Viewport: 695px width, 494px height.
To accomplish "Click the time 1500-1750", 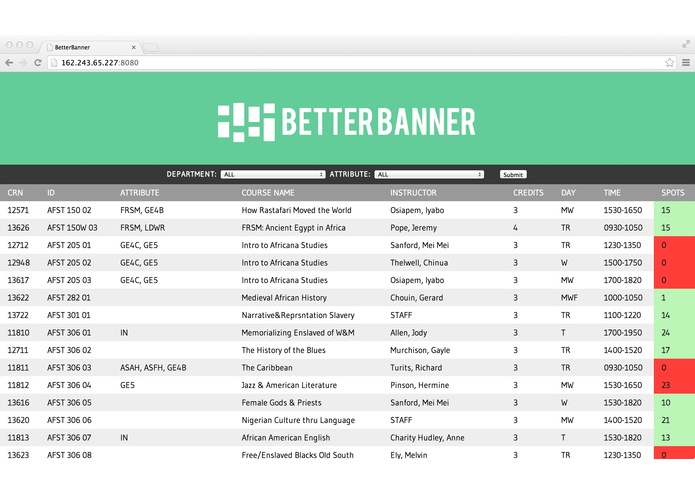I will [622, 263].
